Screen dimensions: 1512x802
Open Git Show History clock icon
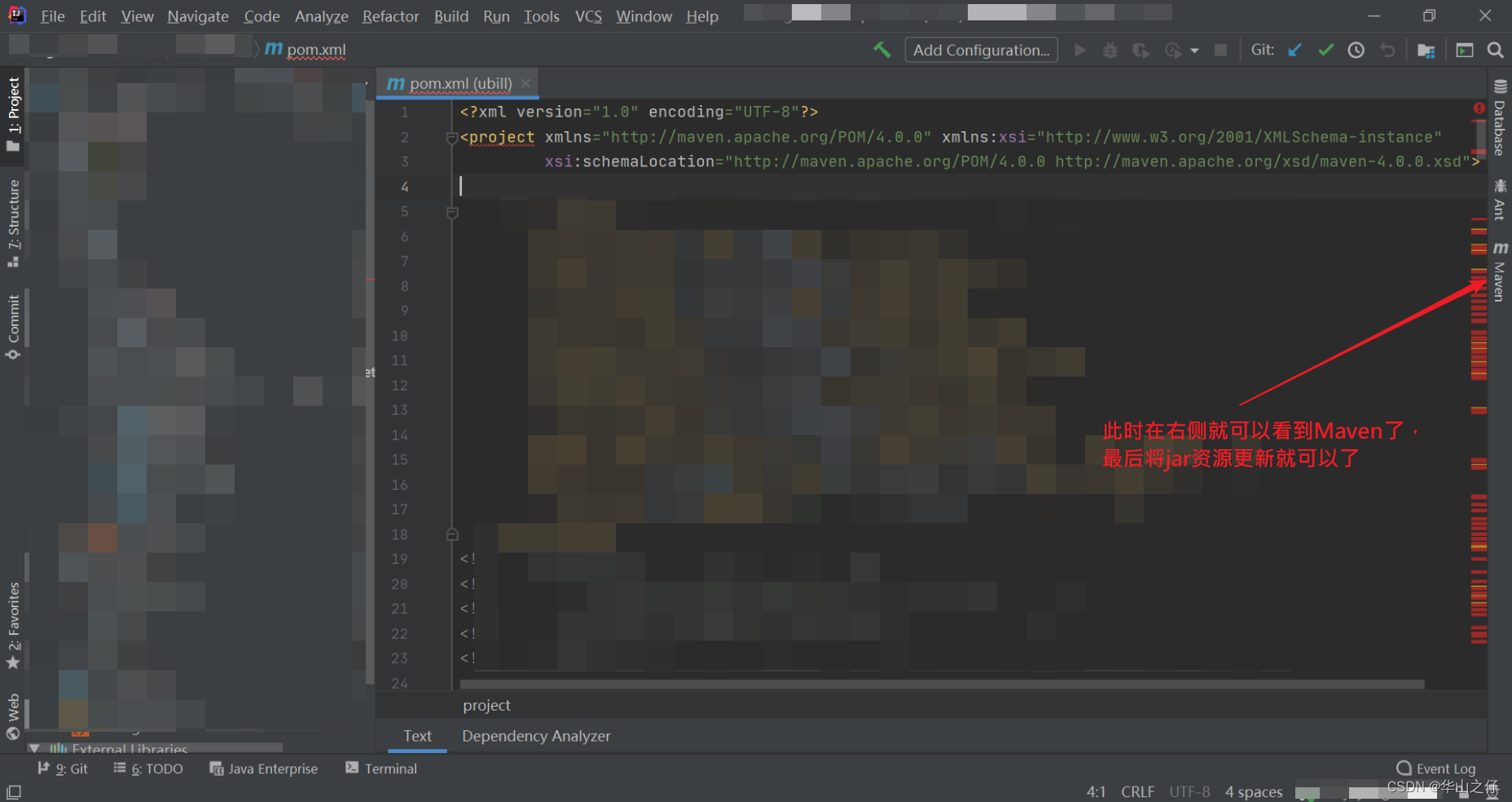1356,51
